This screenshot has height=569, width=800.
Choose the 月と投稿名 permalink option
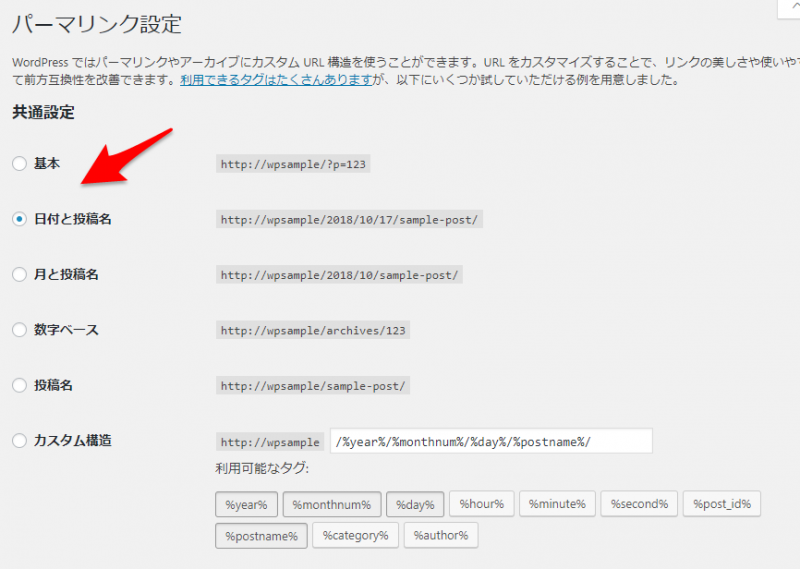(19, 274)
